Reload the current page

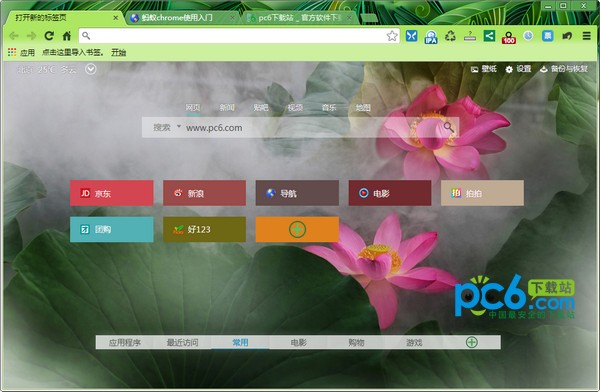tap(49, 36)
